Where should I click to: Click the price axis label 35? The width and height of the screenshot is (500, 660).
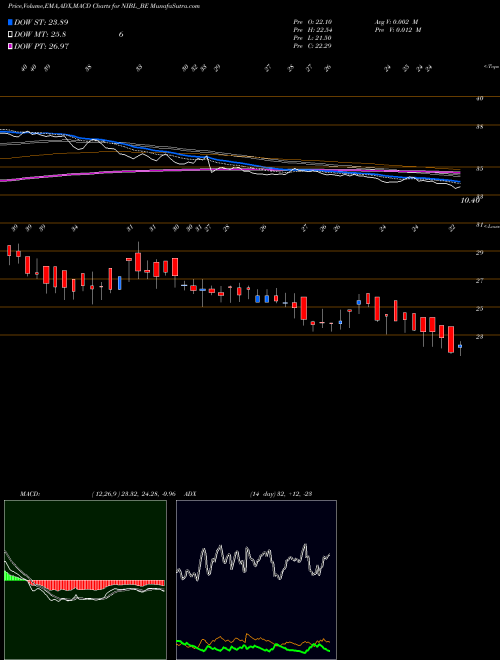[479, 169]
